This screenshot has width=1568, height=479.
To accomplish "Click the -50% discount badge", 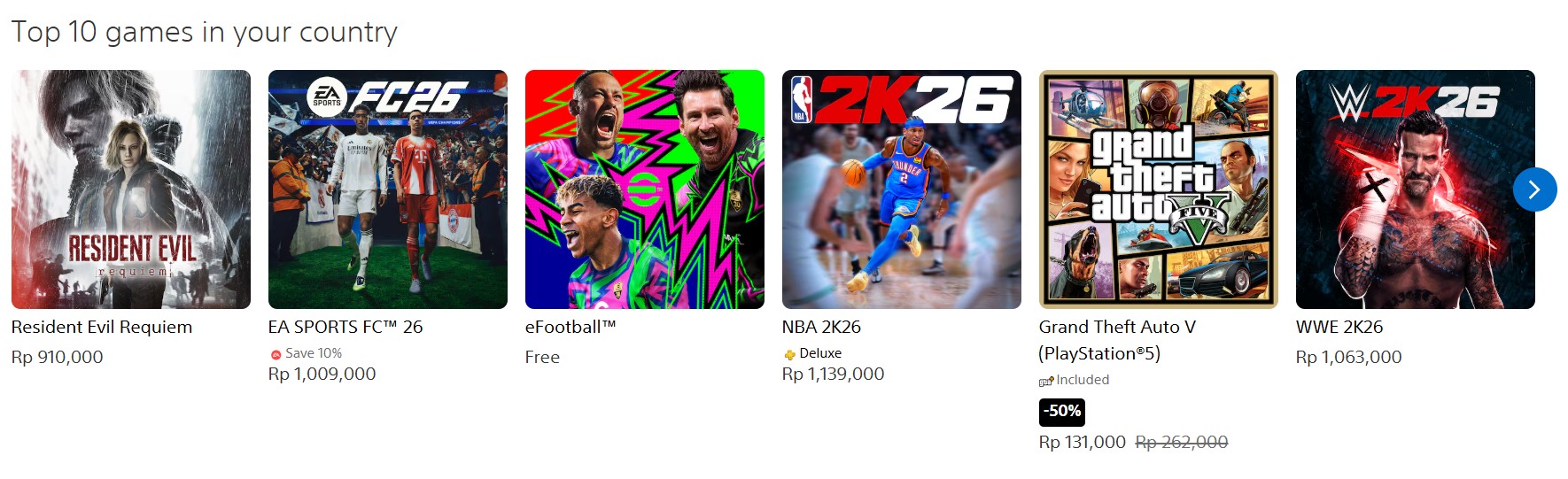I will [1062, 412].
